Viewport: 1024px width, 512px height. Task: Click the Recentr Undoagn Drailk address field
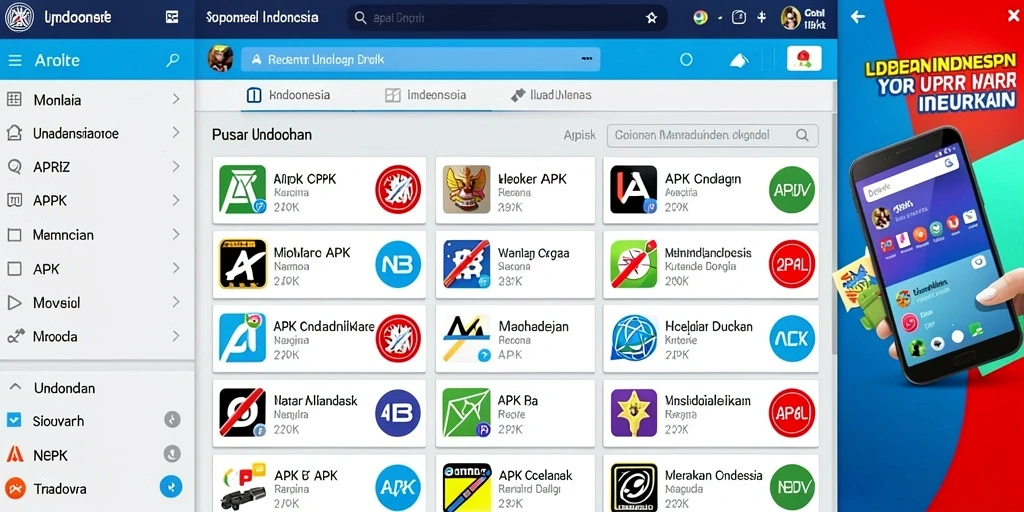pyautogui.click(x=421, y=59)
